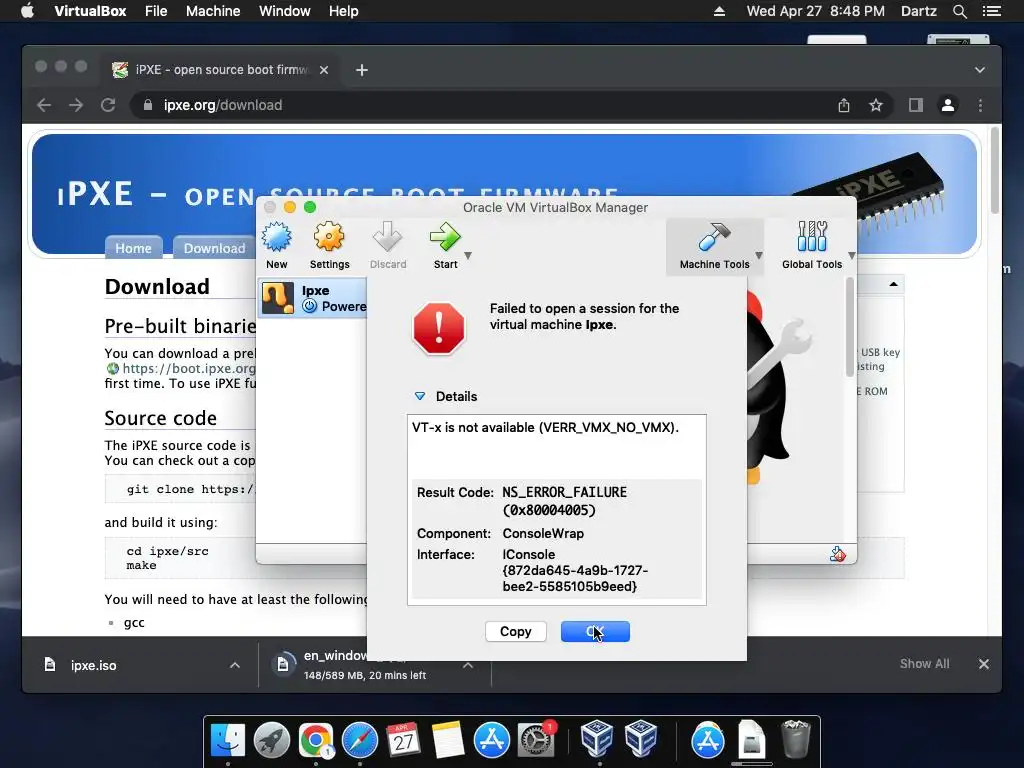Open Google Chrome from the Dock
Screen dimensions: 1024x768
coord(315,740)
